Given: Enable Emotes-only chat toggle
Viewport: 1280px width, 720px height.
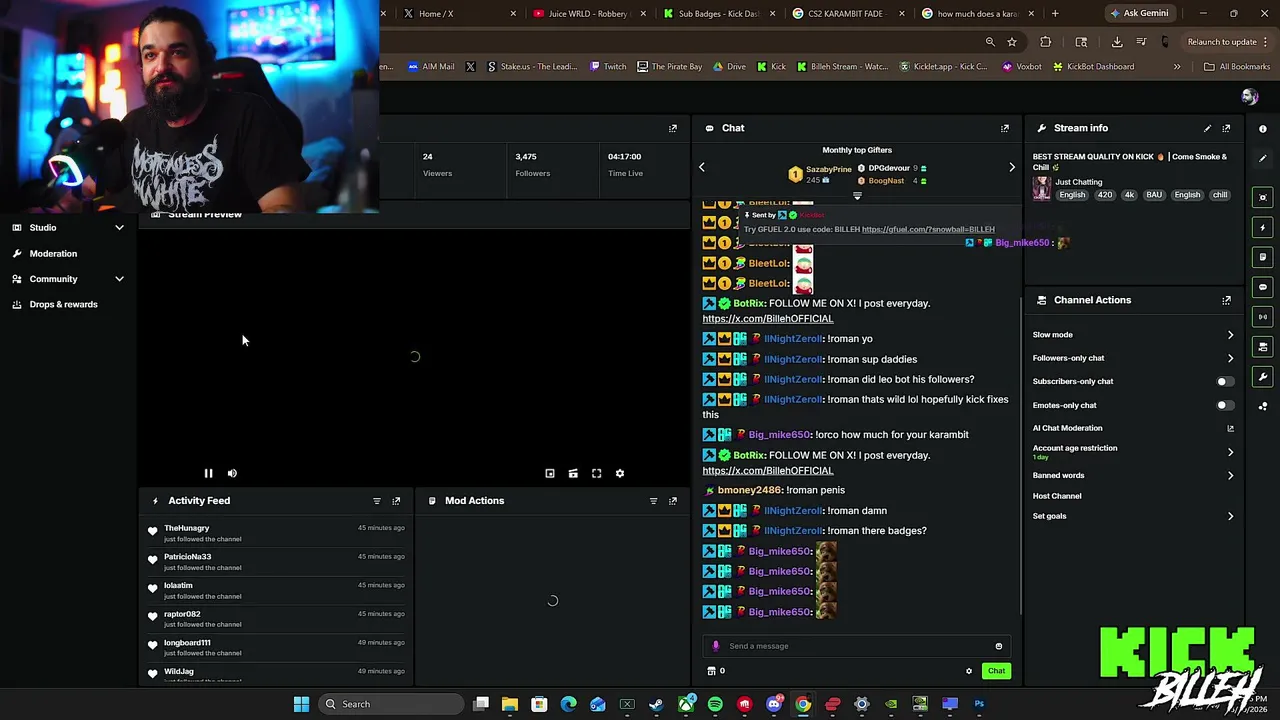Looking at the screenshot, I should coord(1224,405).
